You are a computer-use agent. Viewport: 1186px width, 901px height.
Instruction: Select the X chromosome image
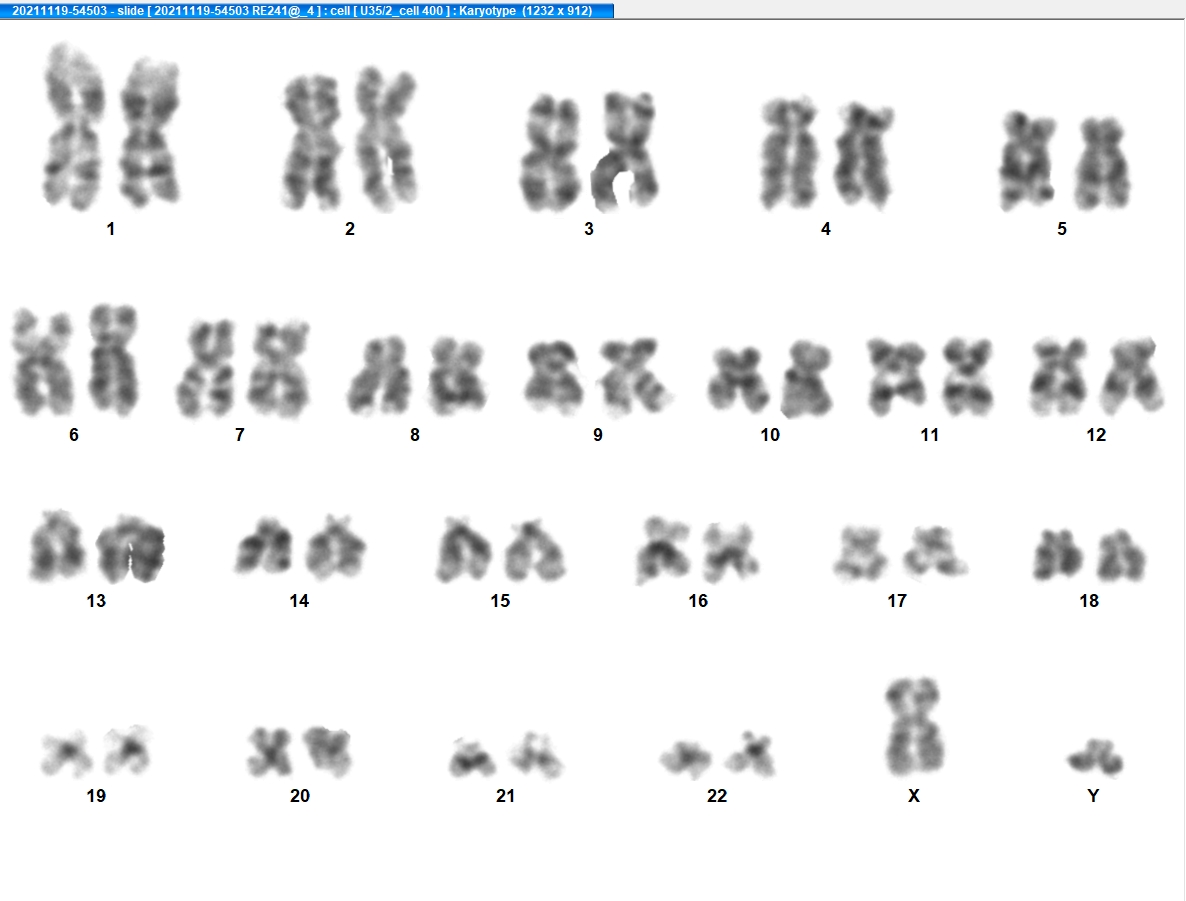[914, 727]
